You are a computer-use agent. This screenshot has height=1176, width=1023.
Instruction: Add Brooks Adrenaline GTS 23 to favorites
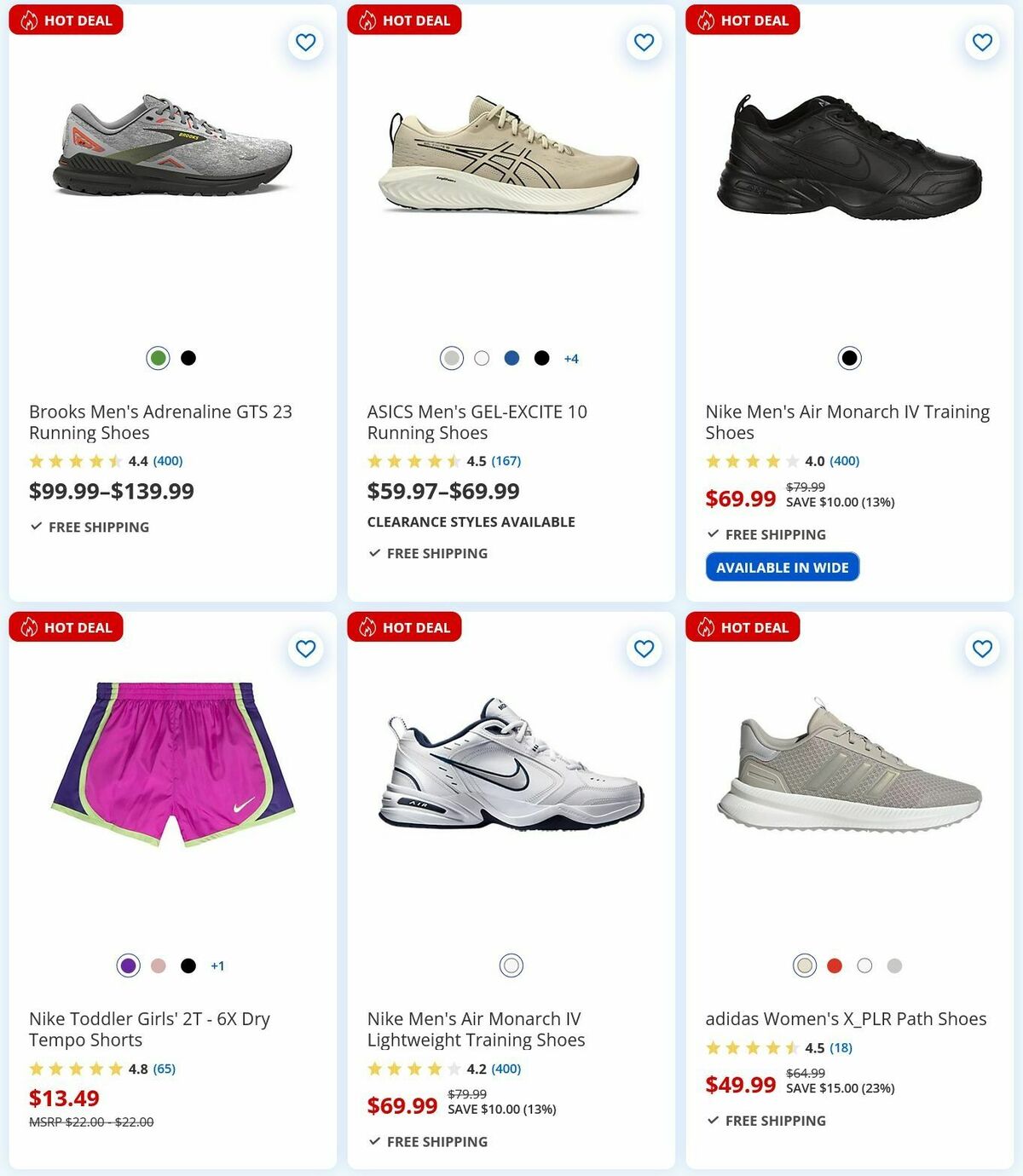point(305,42)
